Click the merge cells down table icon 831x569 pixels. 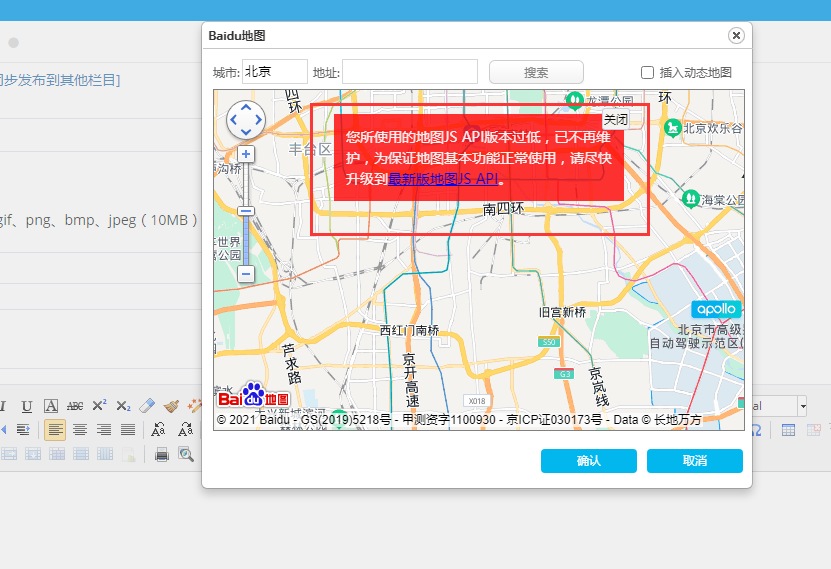click(x=33, y=454)
